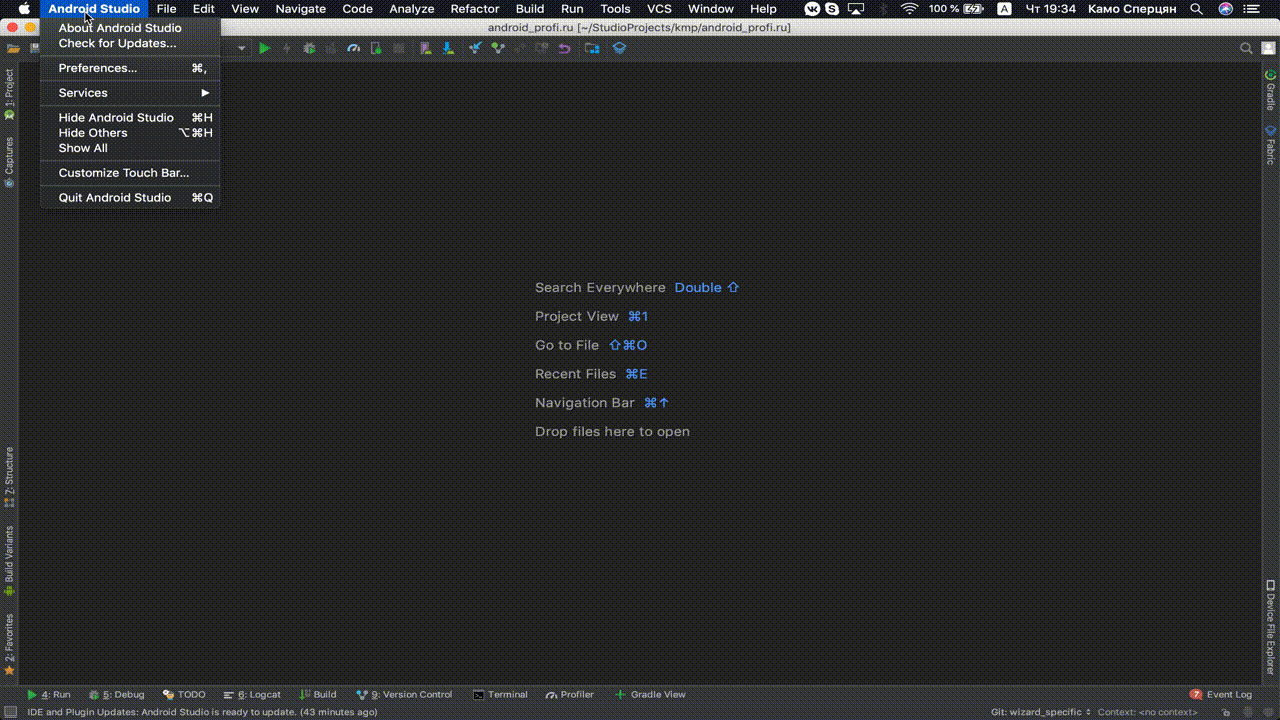Open the Structure side panel tab
This screenshot has height=720, width=1280.
pyautogui.click(x=9, y=478)
